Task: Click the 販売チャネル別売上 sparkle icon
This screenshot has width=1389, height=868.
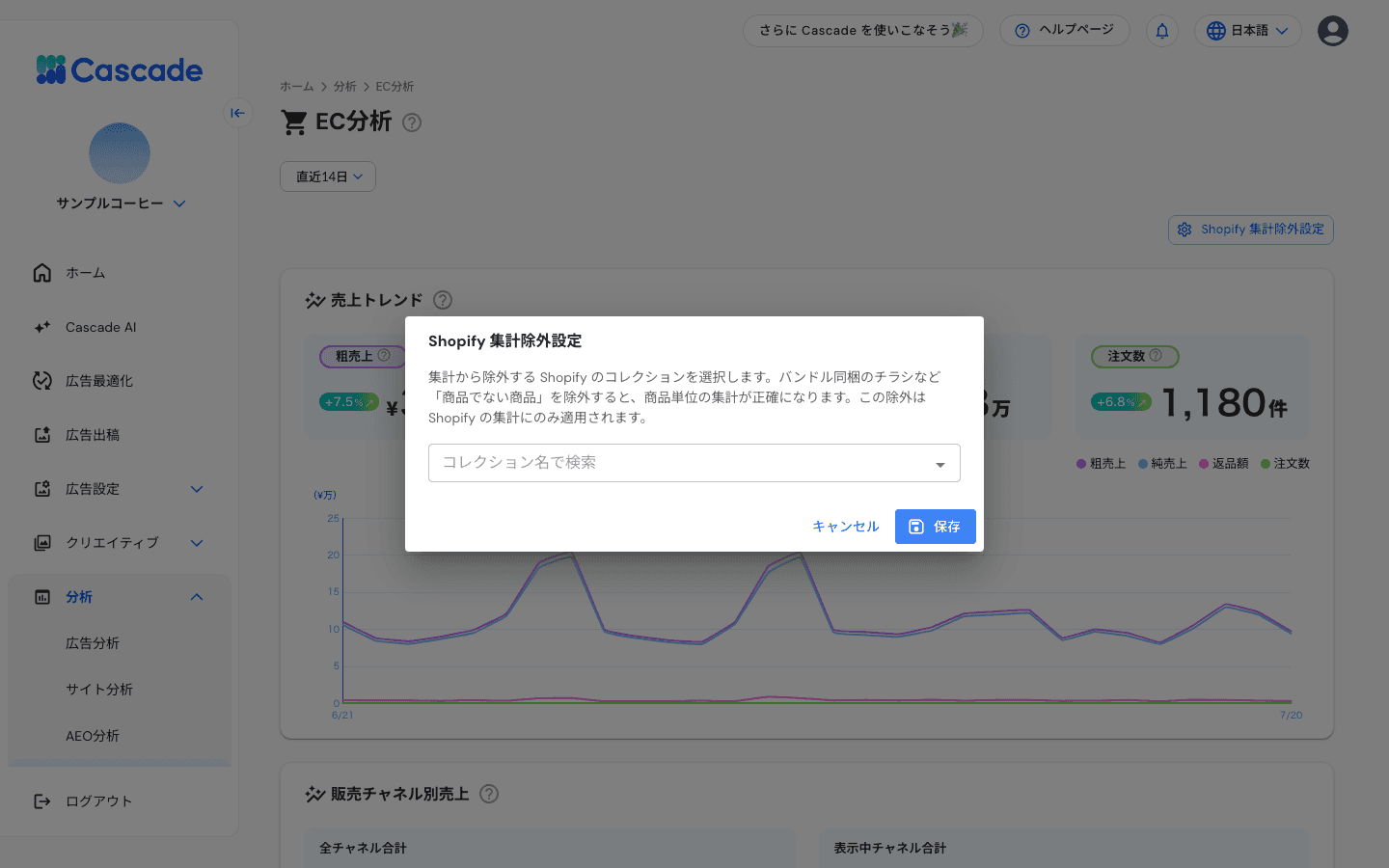Action: tap(315, 794)
